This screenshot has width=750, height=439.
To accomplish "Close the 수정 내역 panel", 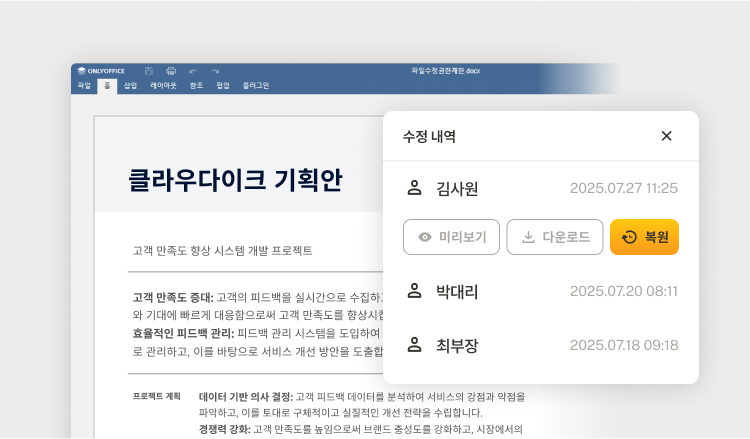I will click(666, 136).
